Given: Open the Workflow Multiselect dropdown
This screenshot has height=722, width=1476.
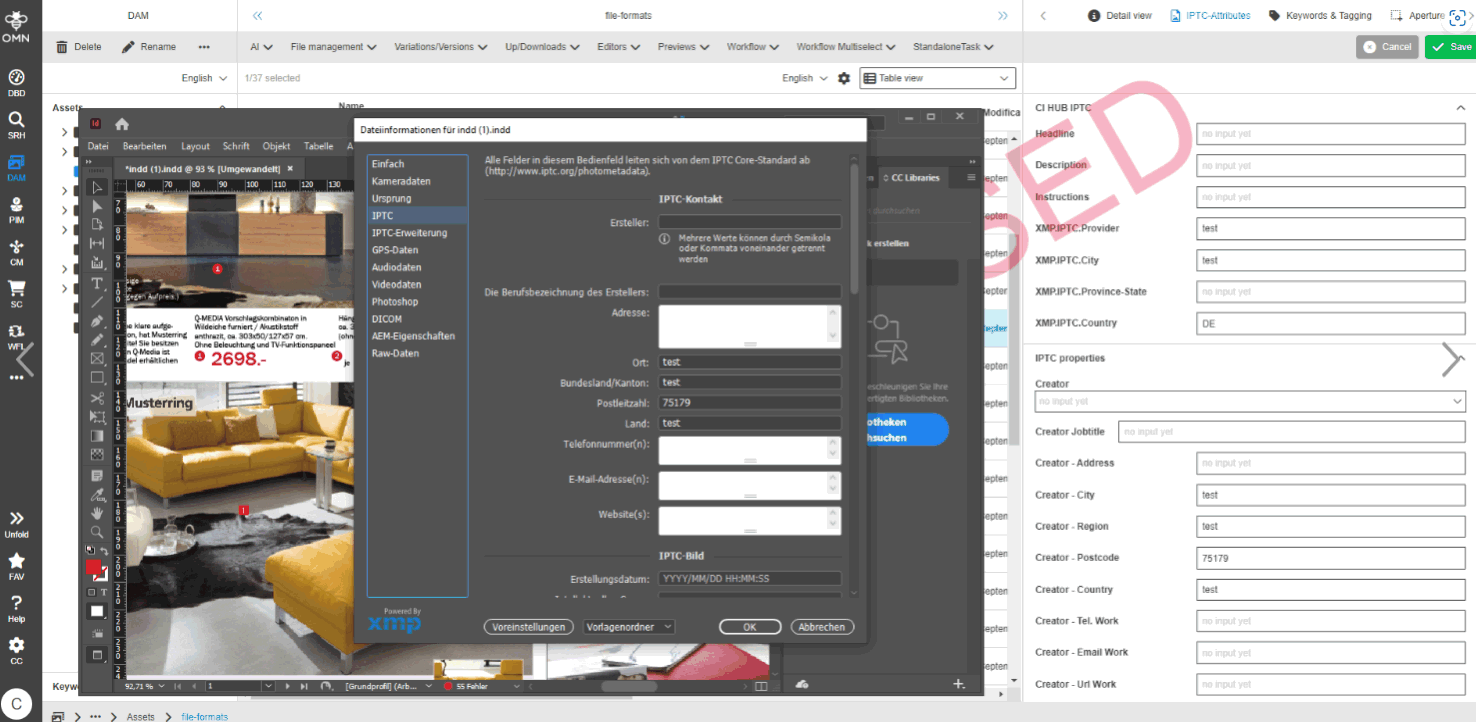Looking at the screenshot, I should click(x=847, y=47).
